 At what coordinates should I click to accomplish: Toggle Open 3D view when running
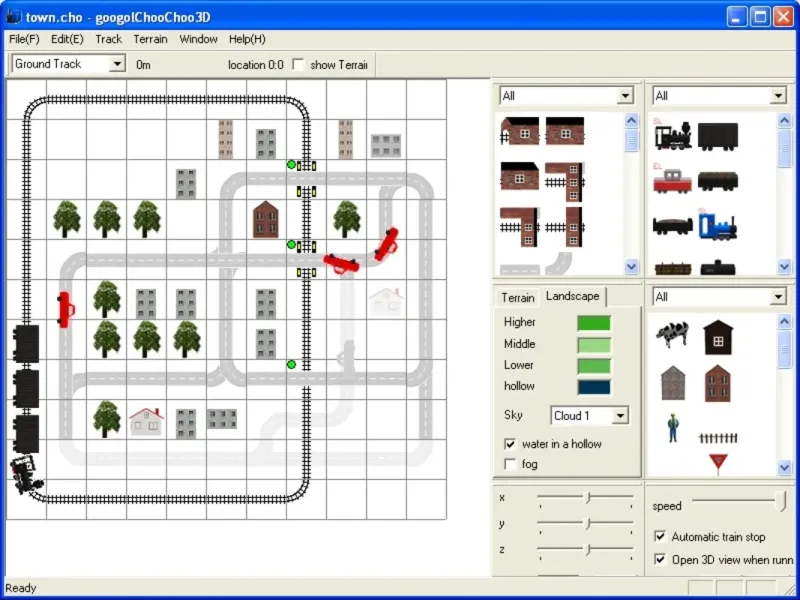[660, 559]
